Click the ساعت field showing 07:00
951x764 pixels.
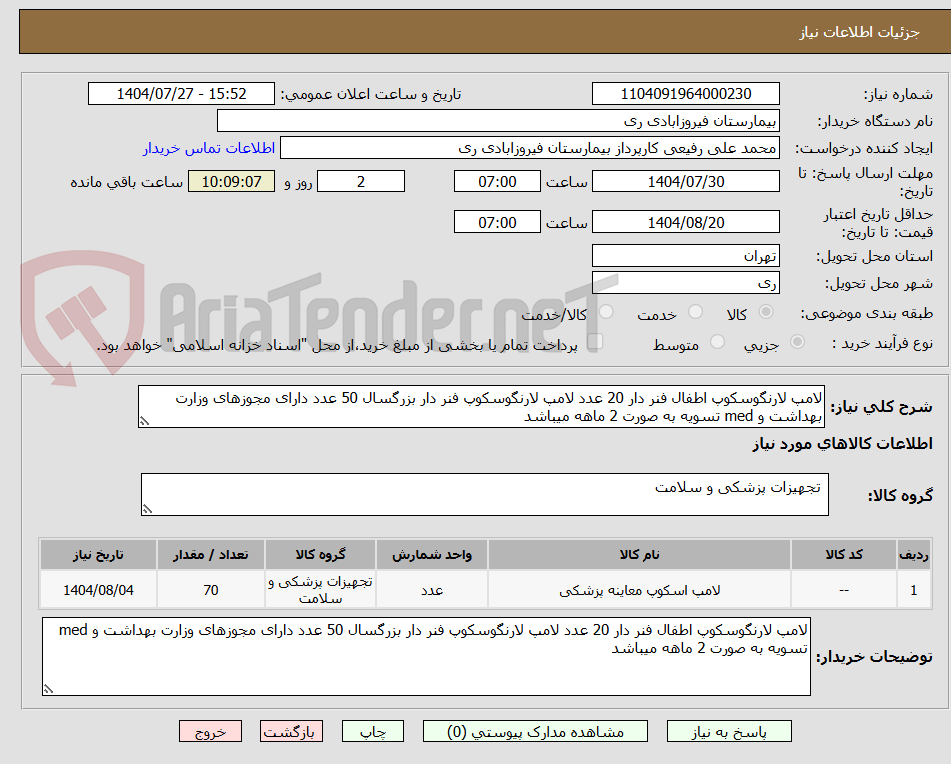tap(497, 181)
